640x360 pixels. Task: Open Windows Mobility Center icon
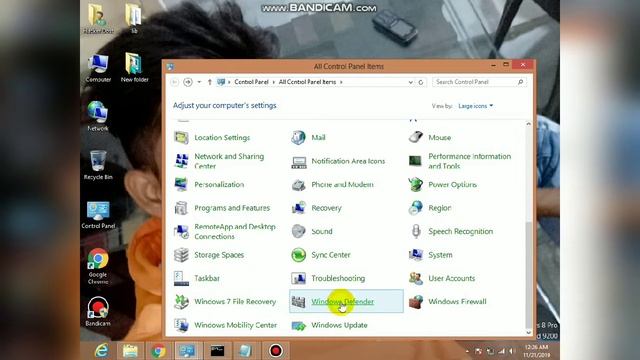pyautogui.click(x=181, y=325)
